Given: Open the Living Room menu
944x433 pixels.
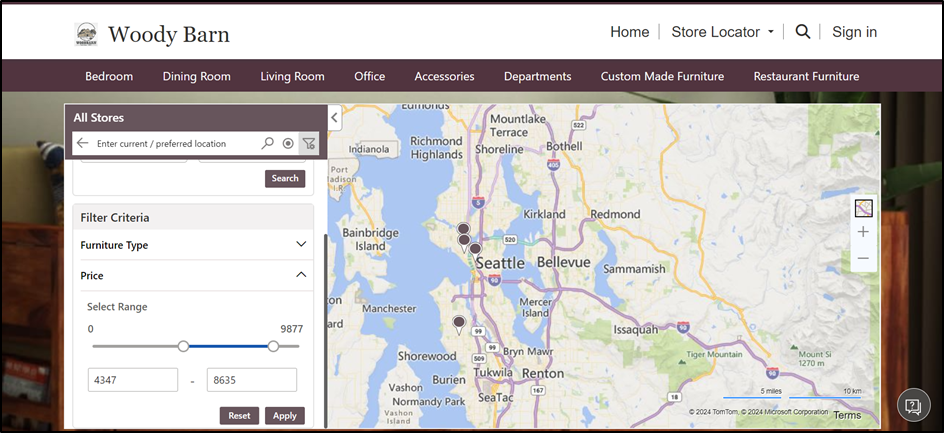Looking at the screenshot, I should click(x=292, y=76).
